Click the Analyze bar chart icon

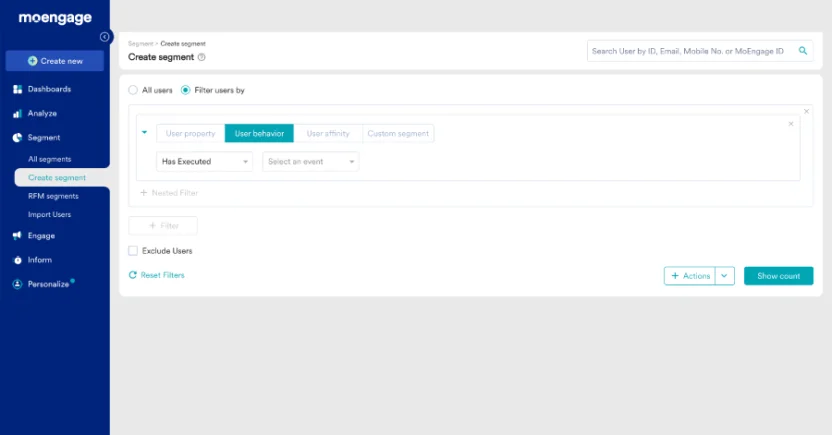pos(18,114)
